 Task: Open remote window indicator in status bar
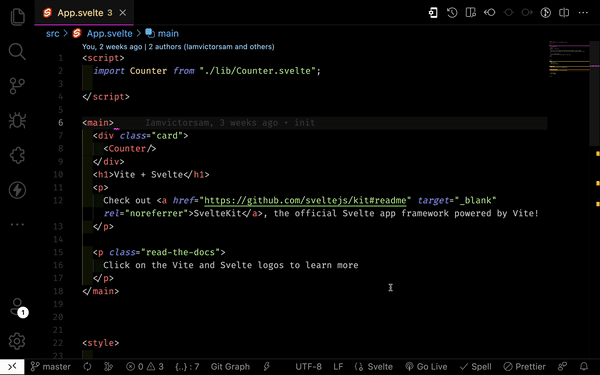[x=12, y=367]
